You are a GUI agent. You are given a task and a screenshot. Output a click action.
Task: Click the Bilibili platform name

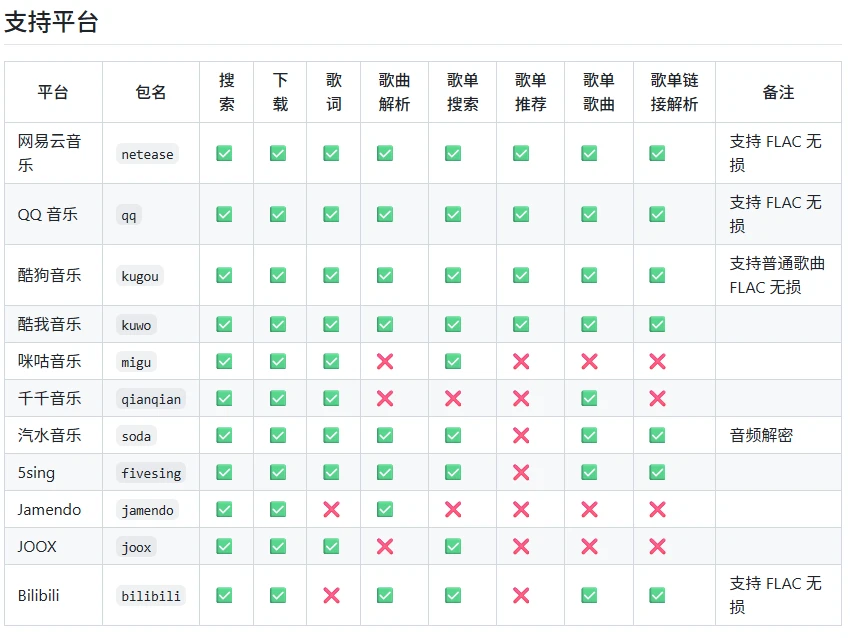tap(39, 594)
